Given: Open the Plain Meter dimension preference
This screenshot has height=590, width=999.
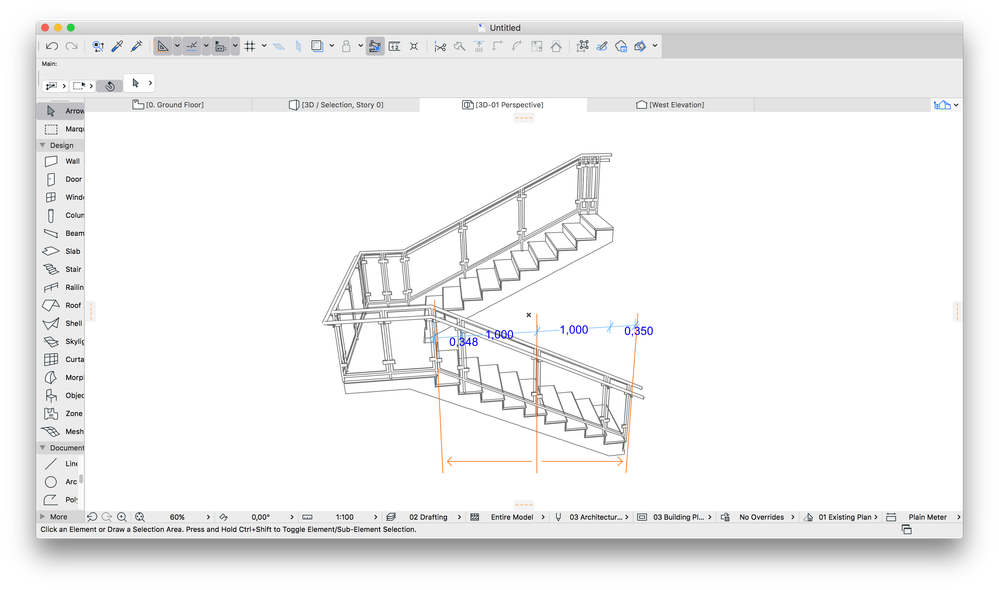Looking at the screenshot, I should point(927,517).
